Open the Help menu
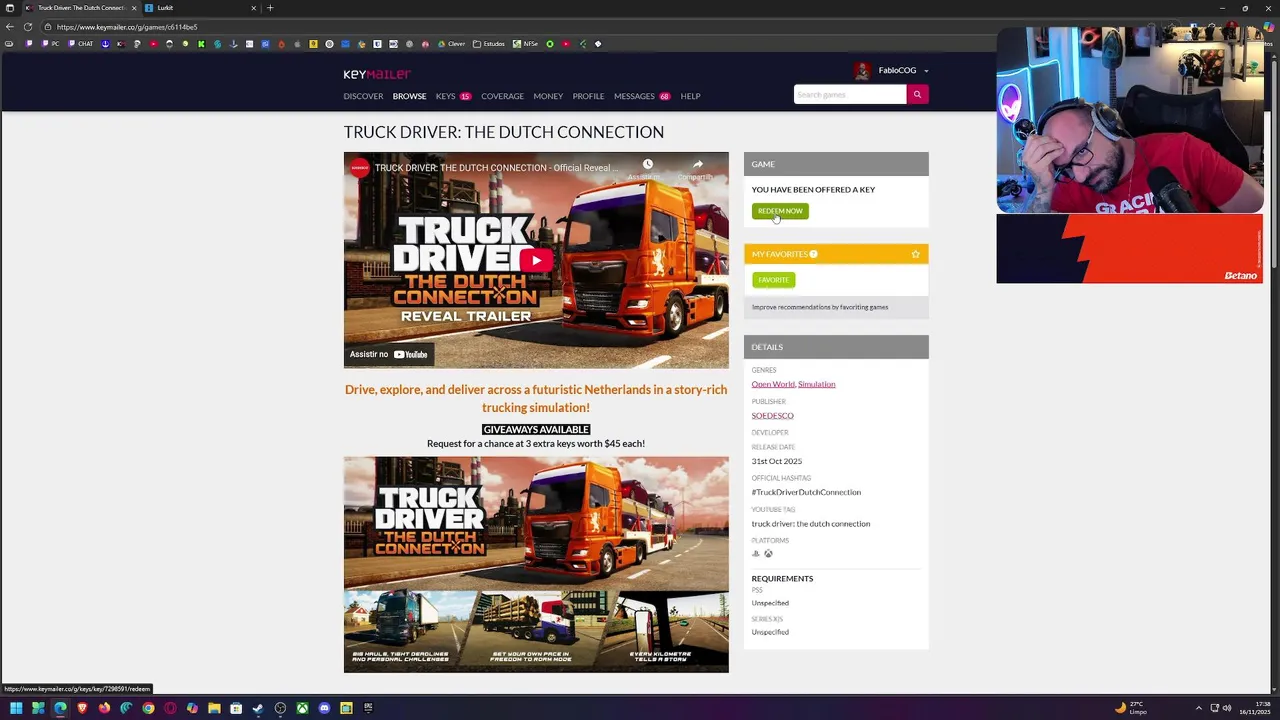 pos(690,96)
